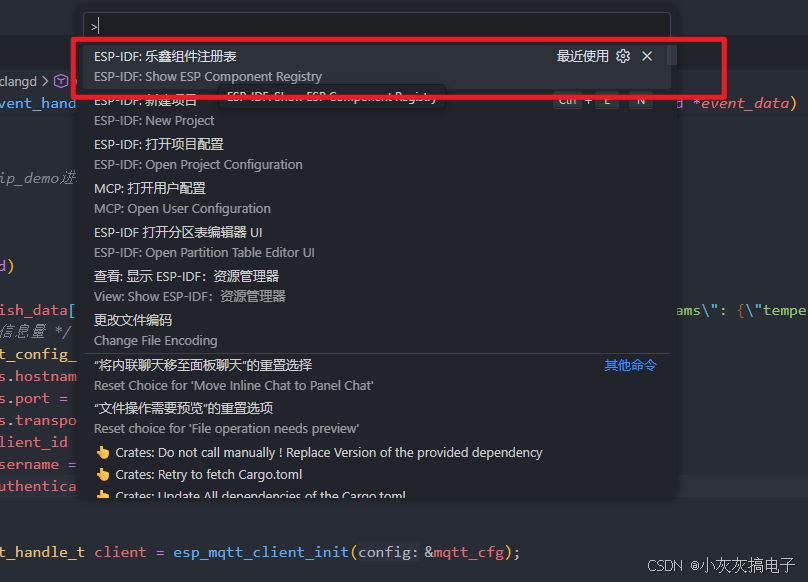Select ESP-IDF: Show ESP Component Registry command

[x=377, y=66]
